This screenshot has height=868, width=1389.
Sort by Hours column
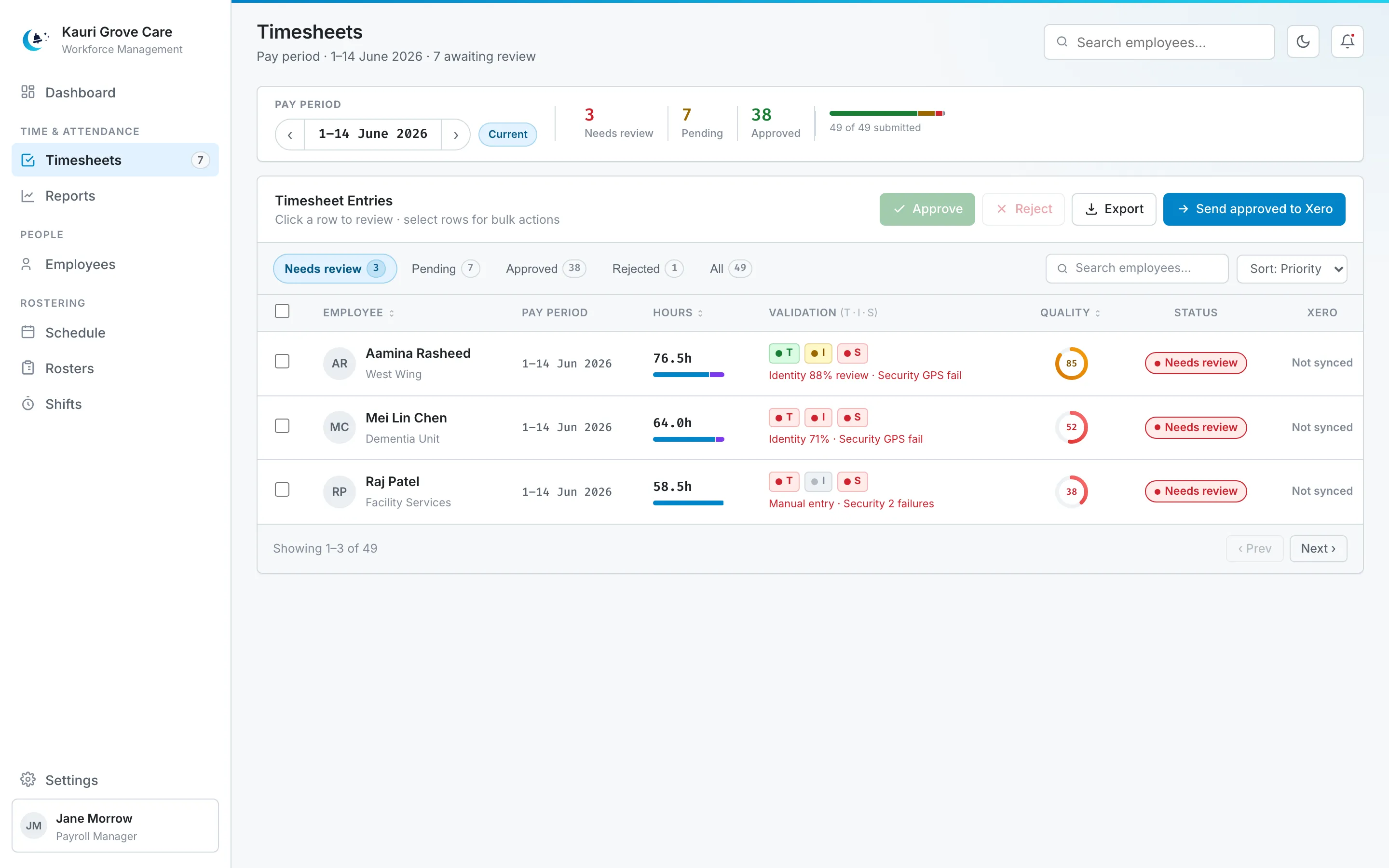[677, 313]
